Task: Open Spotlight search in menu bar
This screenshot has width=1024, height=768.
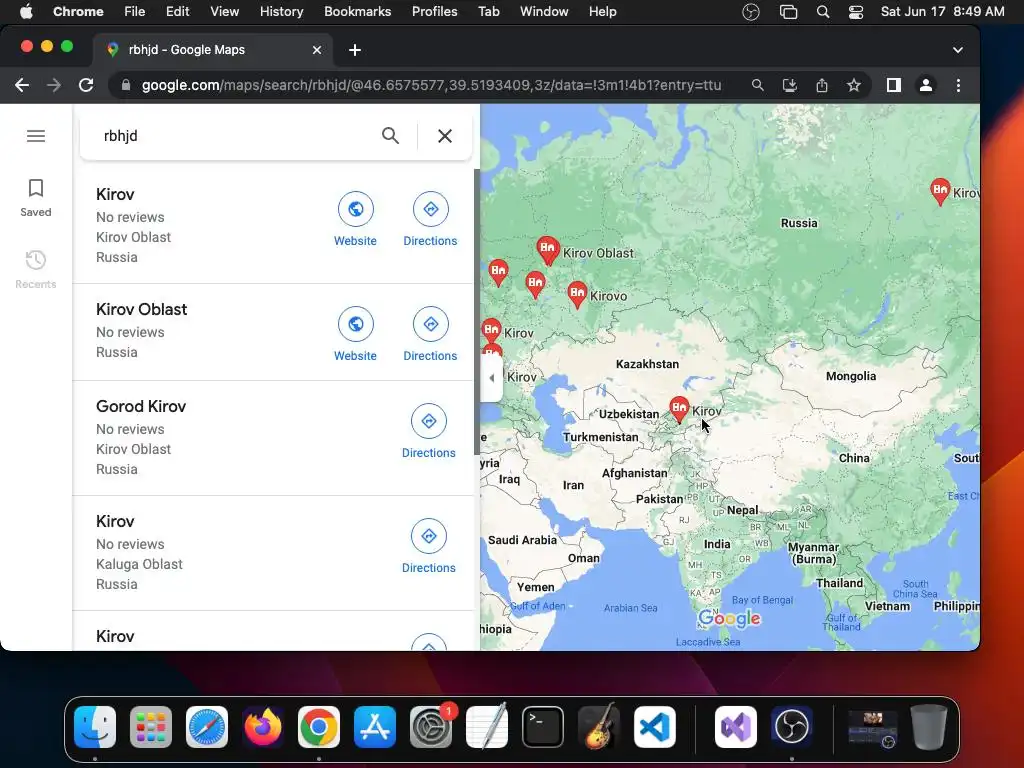Action: 823,11
